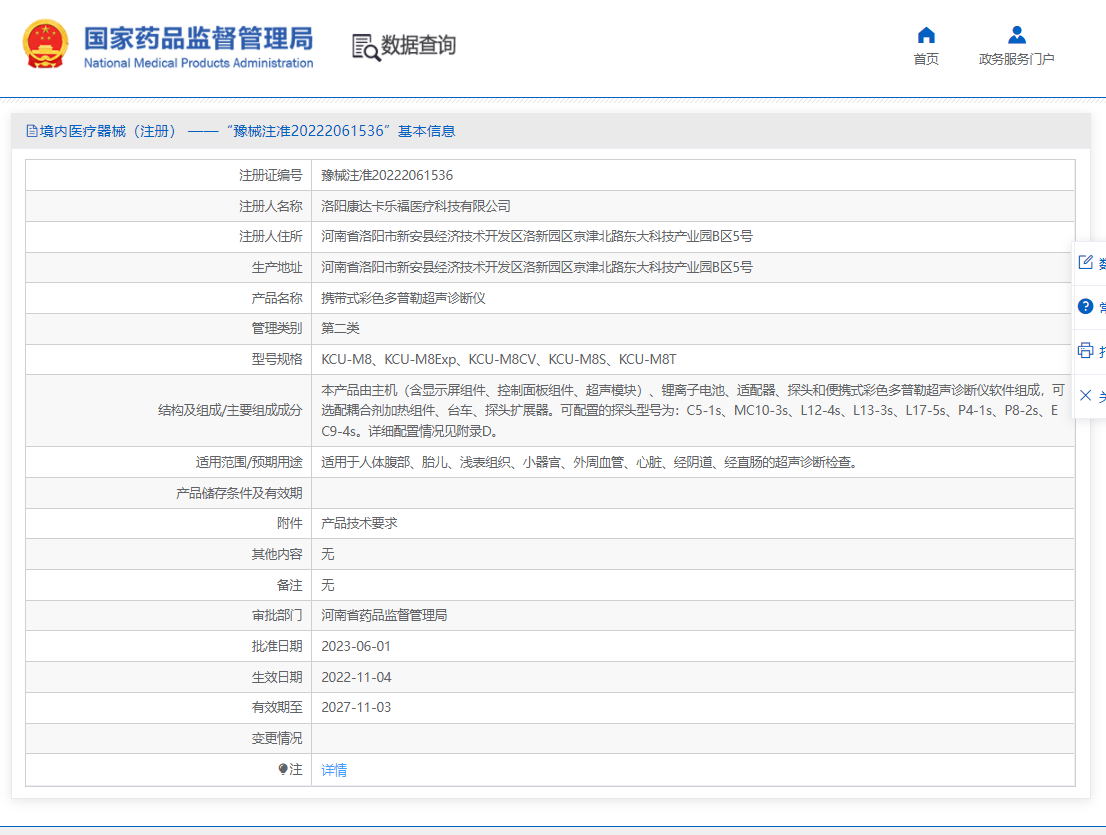Click the document icon before 境内医疗器械
This screenshot has width=1106, height=835.
tap(32, 131)
